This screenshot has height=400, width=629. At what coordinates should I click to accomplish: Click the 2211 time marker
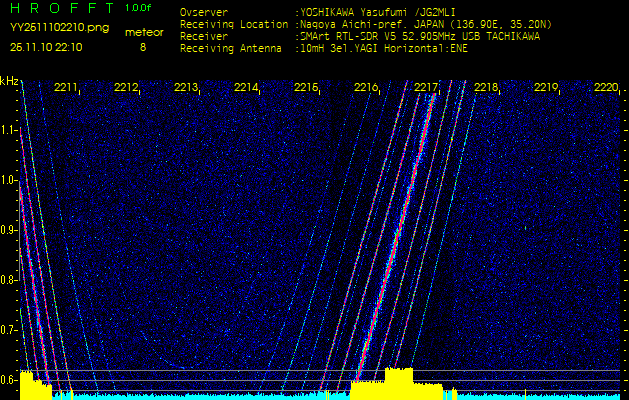[x=66, y=88]
